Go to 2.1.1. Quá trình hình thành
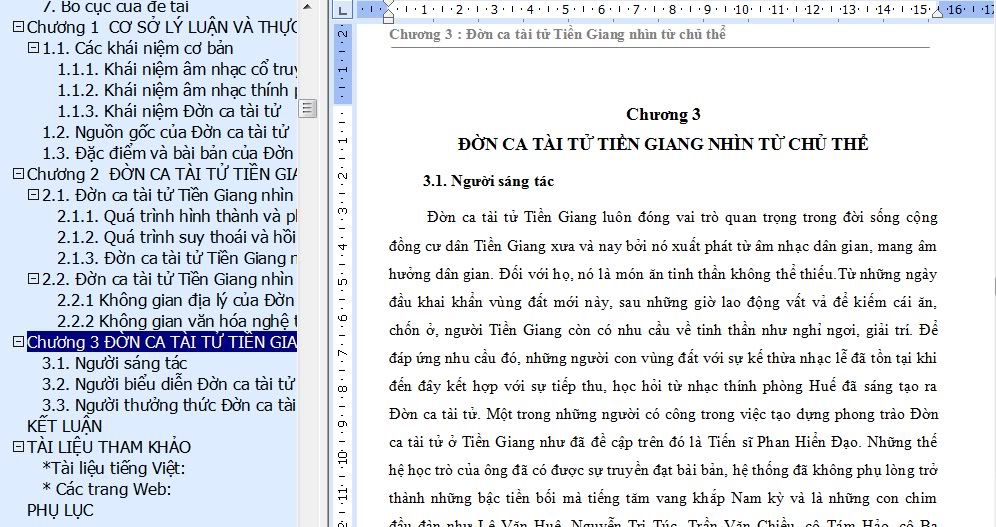This screenshot has height=527, width=996. (x=177, y=216)
